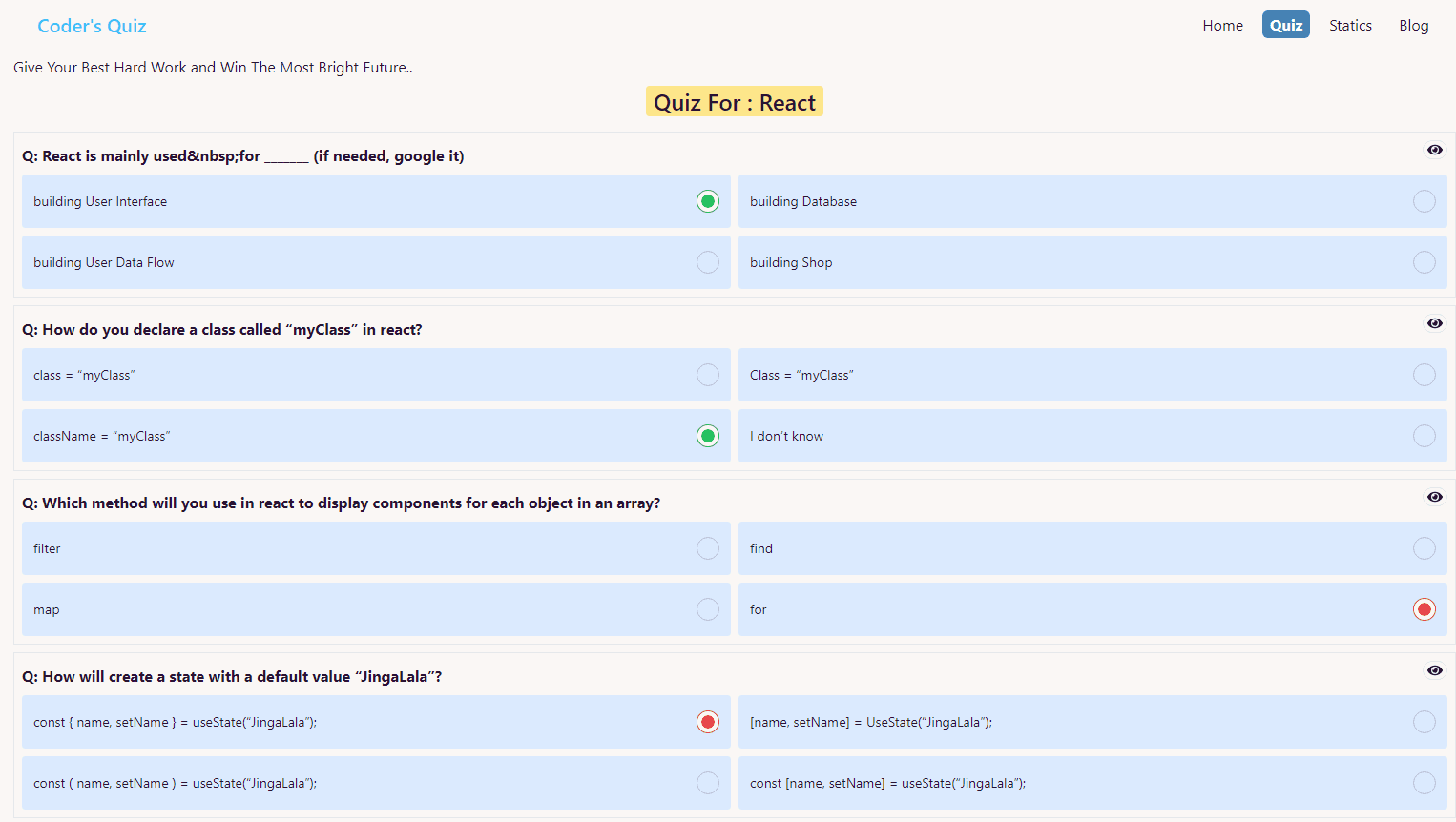
Task: Switch to the Statics page
Action: coord(1350,26)
